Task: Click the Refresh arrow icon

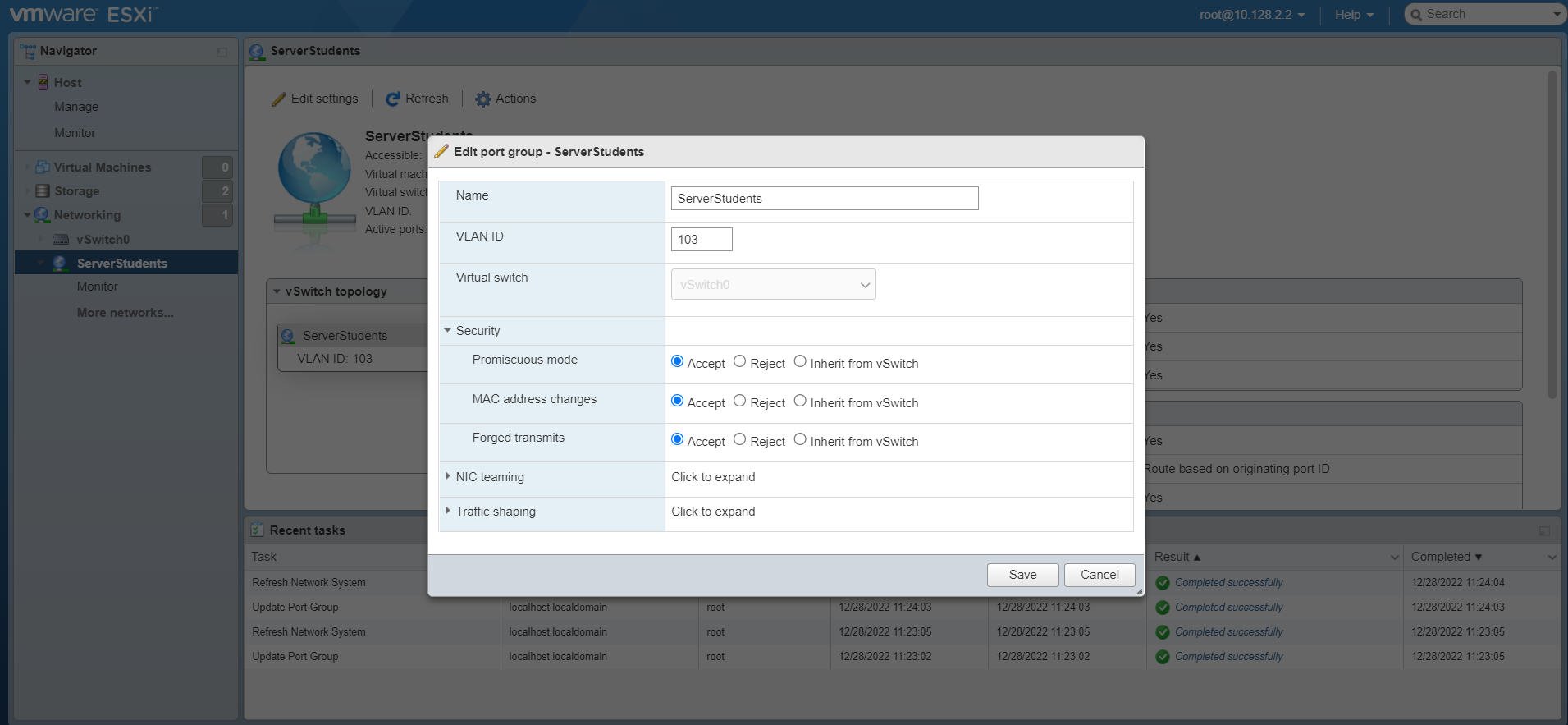Action: pos(393,99)
